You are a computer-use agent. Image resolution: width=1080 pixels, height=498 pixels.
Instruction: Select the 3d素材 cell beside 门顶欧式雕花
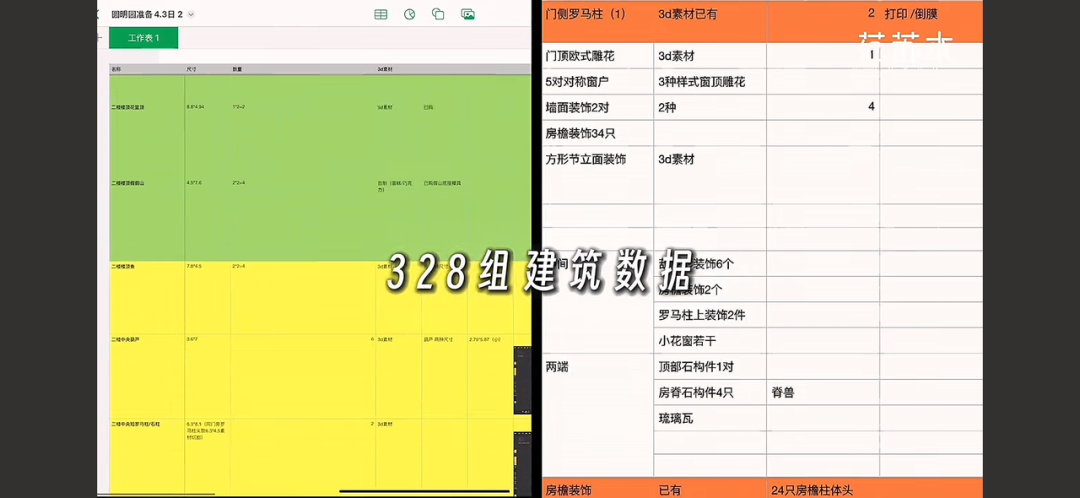709,56
